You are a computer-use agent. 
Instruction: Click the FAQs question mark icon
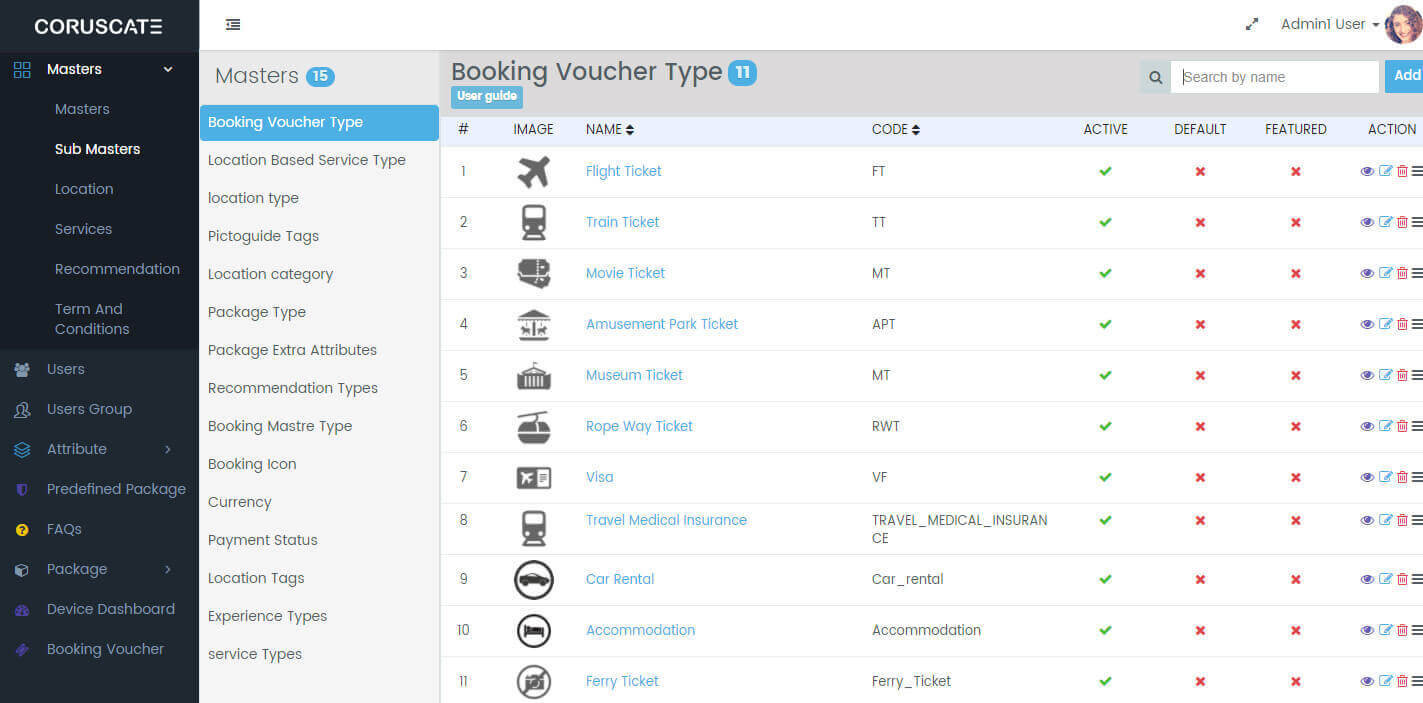(22, 530)
